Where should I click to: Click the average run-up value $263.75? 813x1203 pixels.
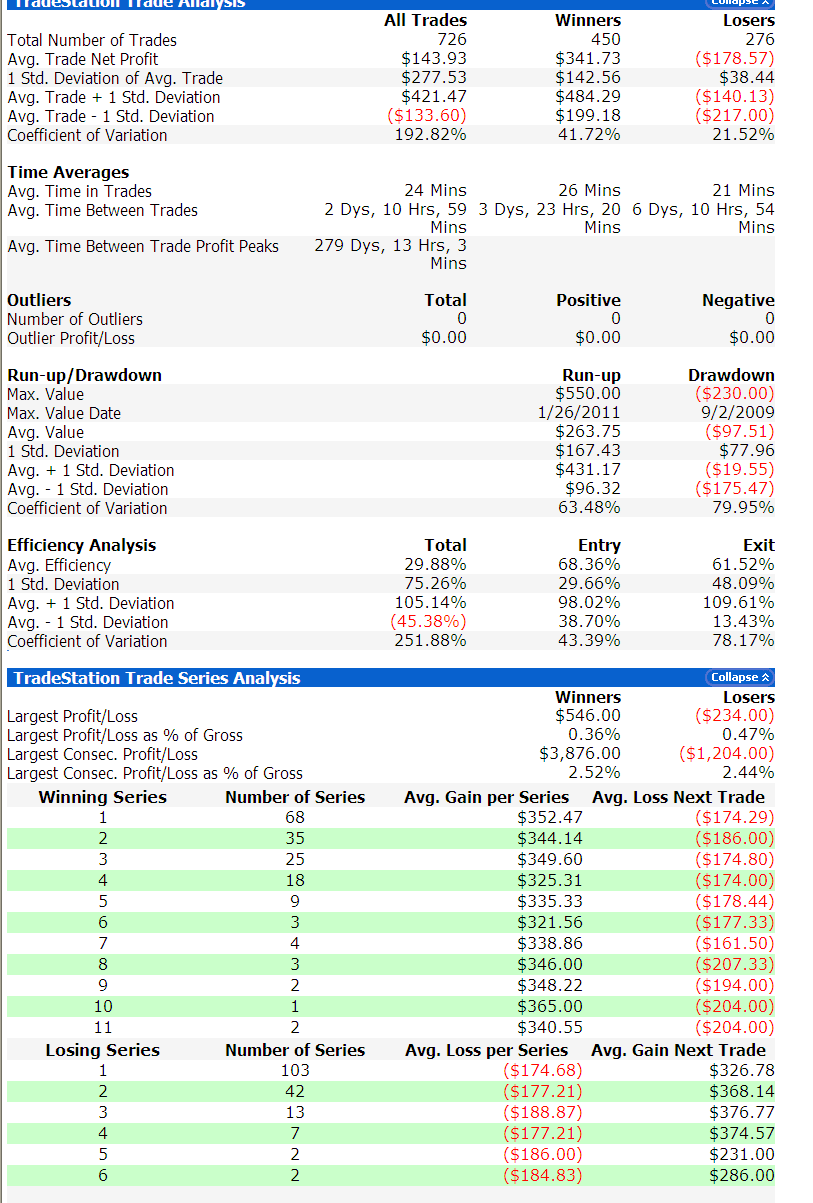tap(588, 432)
